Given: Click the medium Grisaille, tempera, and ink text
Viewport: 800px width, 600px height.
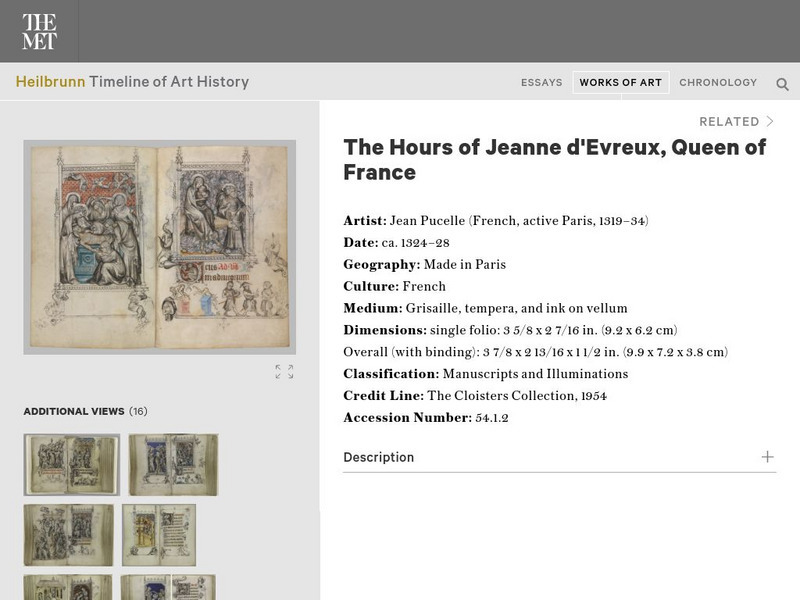Looking at the screenshot, I should (516, 309).
